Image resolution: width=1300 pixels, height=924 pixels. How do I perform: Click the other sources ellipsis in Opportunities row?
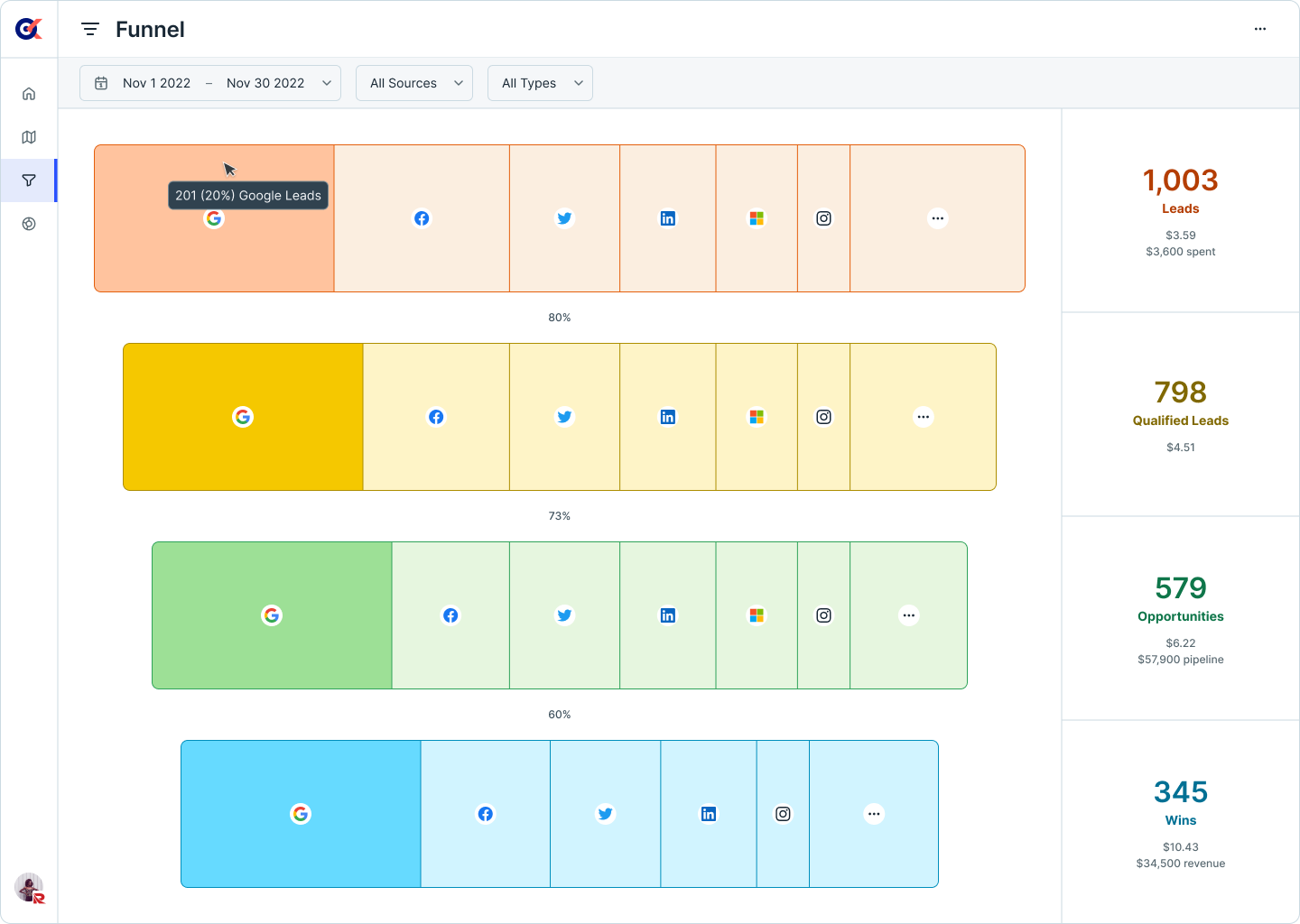[908, 615]
